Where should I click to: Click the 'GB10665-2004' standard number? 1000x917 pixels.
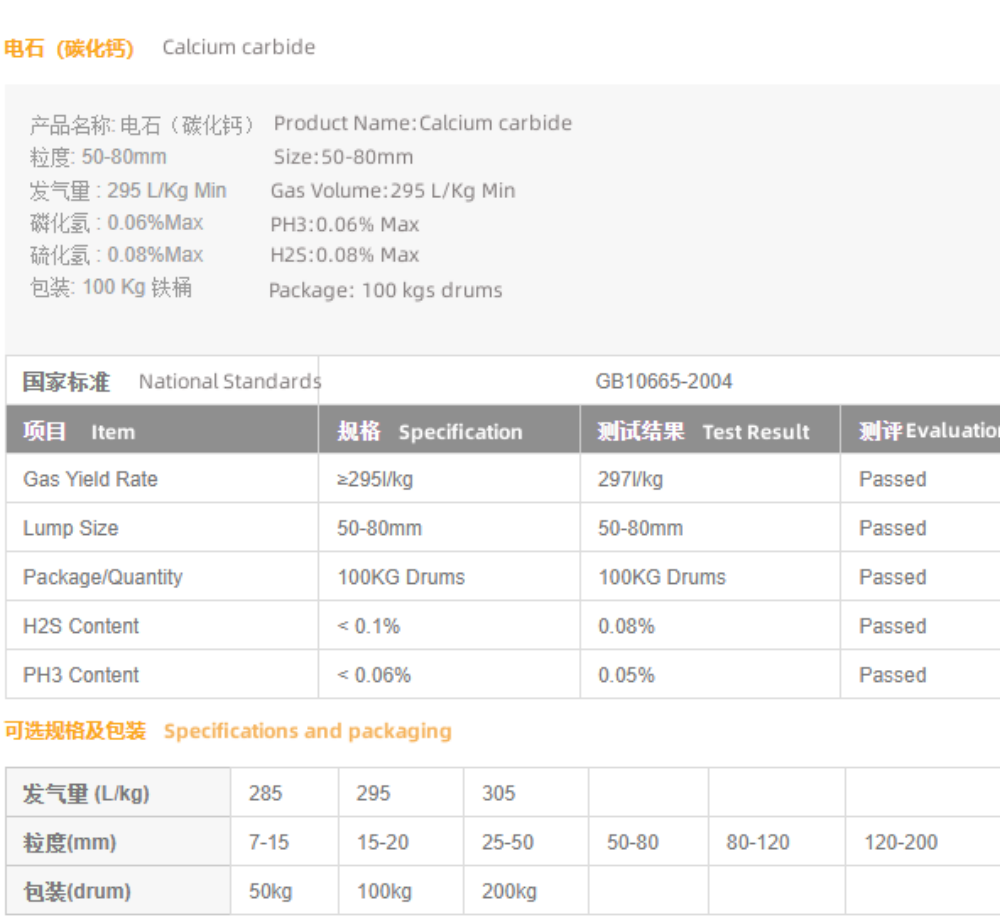coord(663,381)
